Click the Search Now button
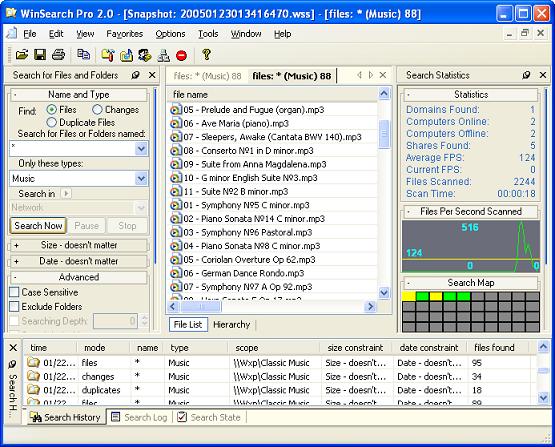 pos(38,225)
